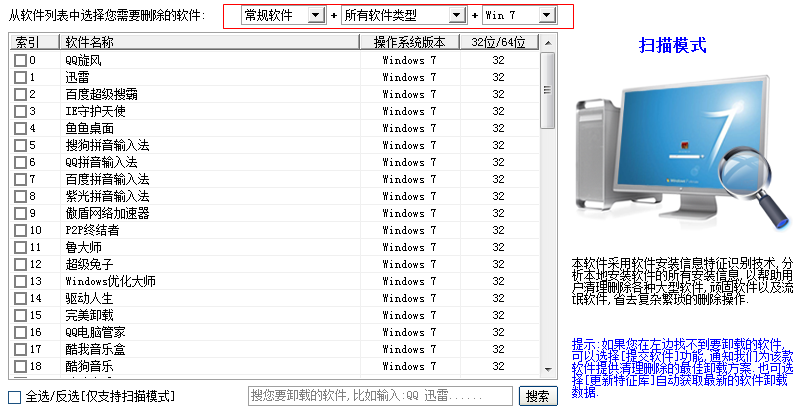Tick the 迅雷 row checkbox

(x=20, y=78)
